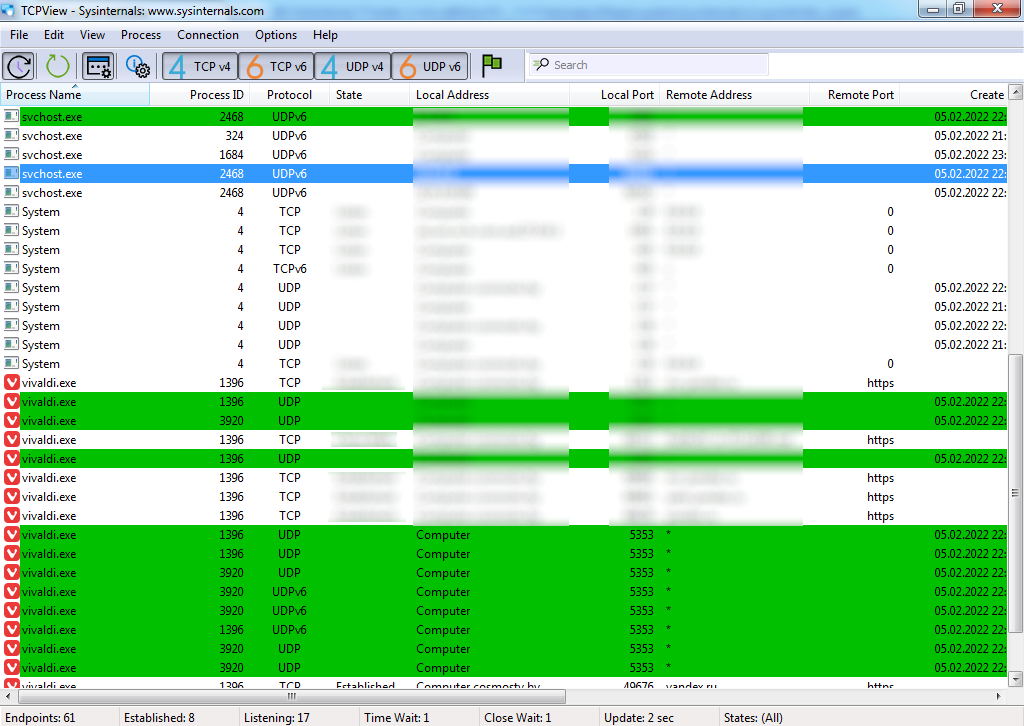Toggle the UDP v4 filter
The width and height of the screenshot is (1024, 726).
click(352, 66)
